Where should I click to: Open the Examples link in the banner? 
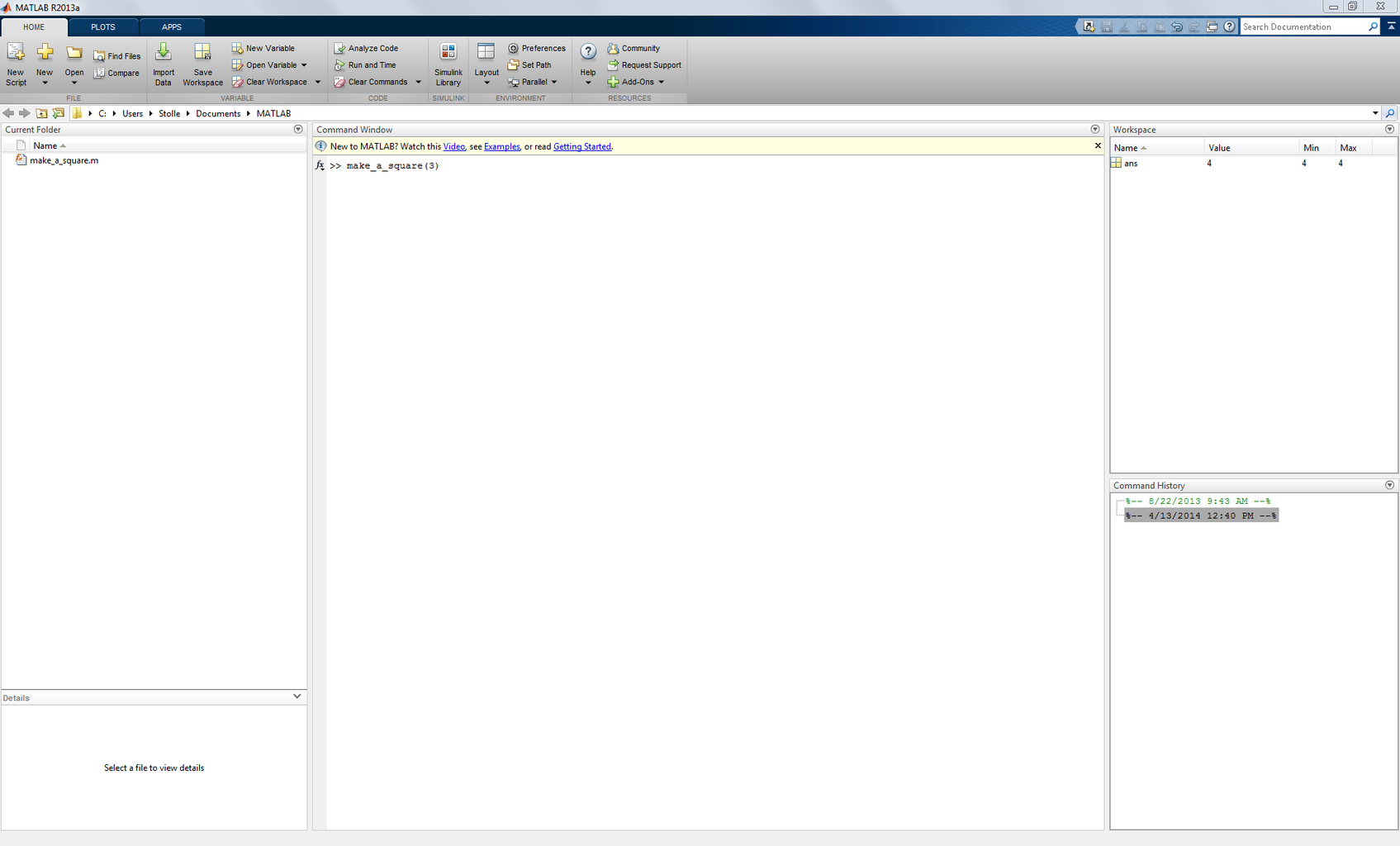(502, 146)
